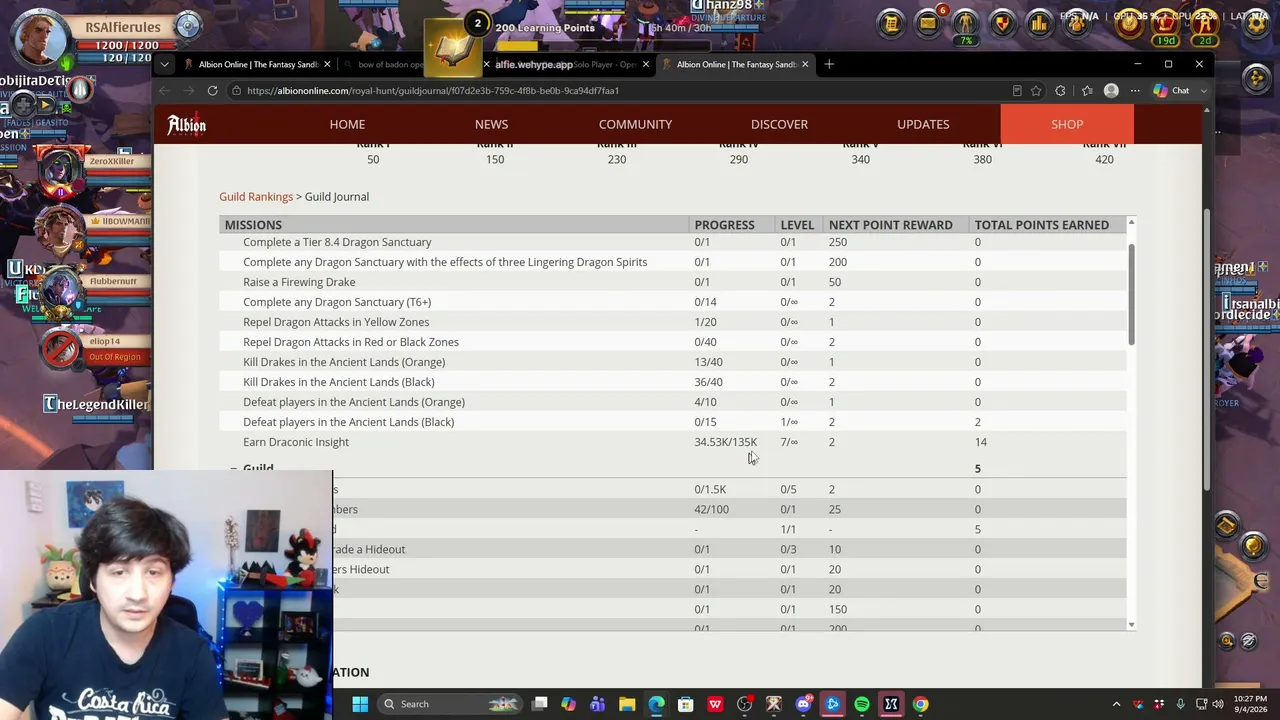
Task: Click the 34.53K/135K progress value
Action: (x=726, y=442)
